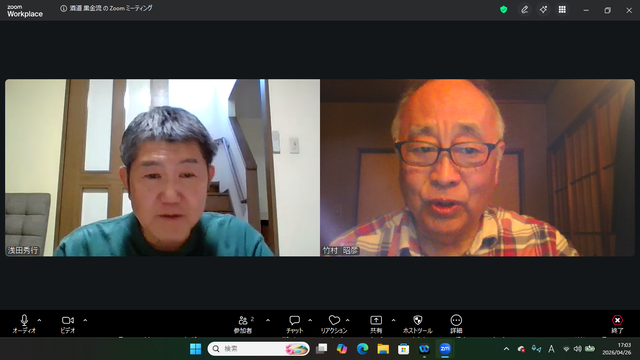Click the recording indicator tray icon
The width and height of the screenshot is (640, 360).
(x=521, y=349)
